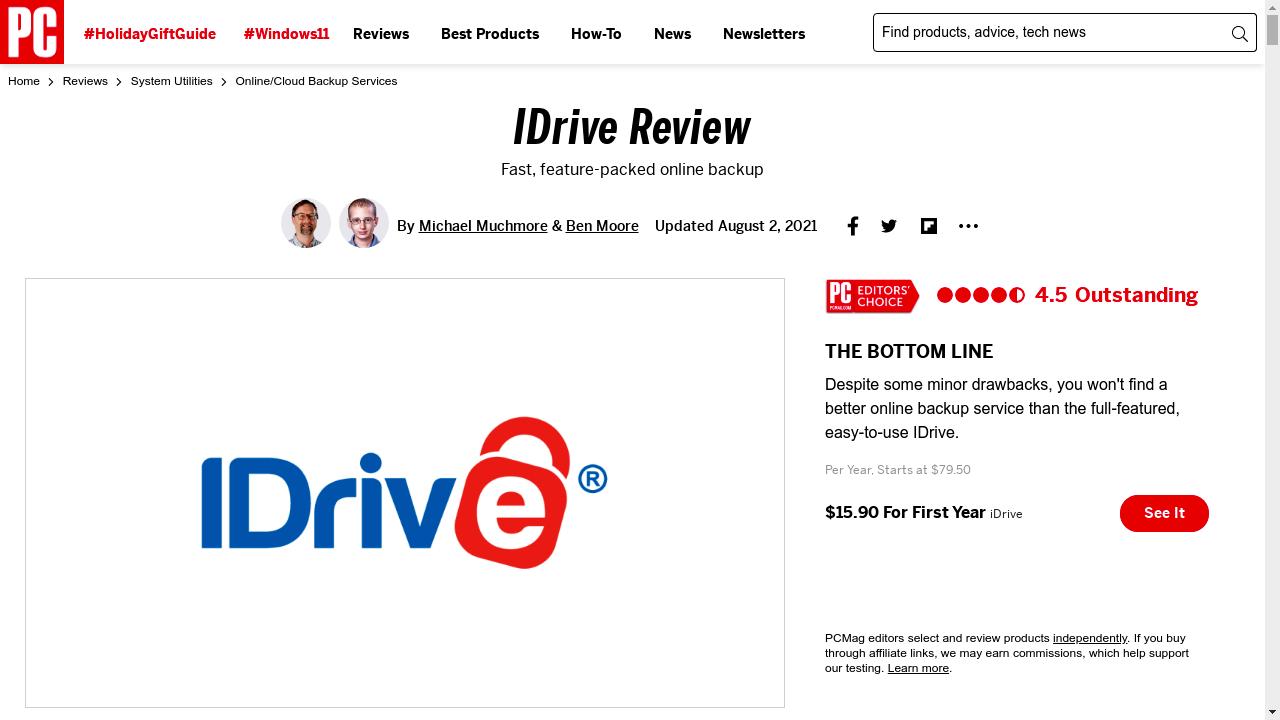Open the Learn more link

[x=918, y=668]
